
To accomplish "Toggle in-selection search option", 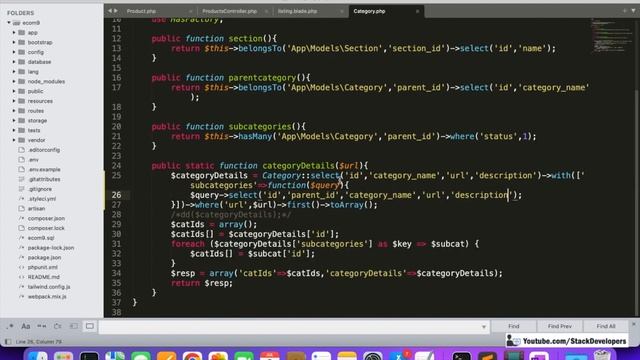I will (x=73, y=326).
